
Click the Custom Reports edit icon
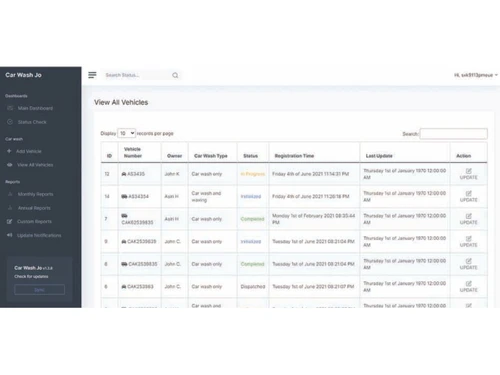pyautogui.click(x=9, y=221)
